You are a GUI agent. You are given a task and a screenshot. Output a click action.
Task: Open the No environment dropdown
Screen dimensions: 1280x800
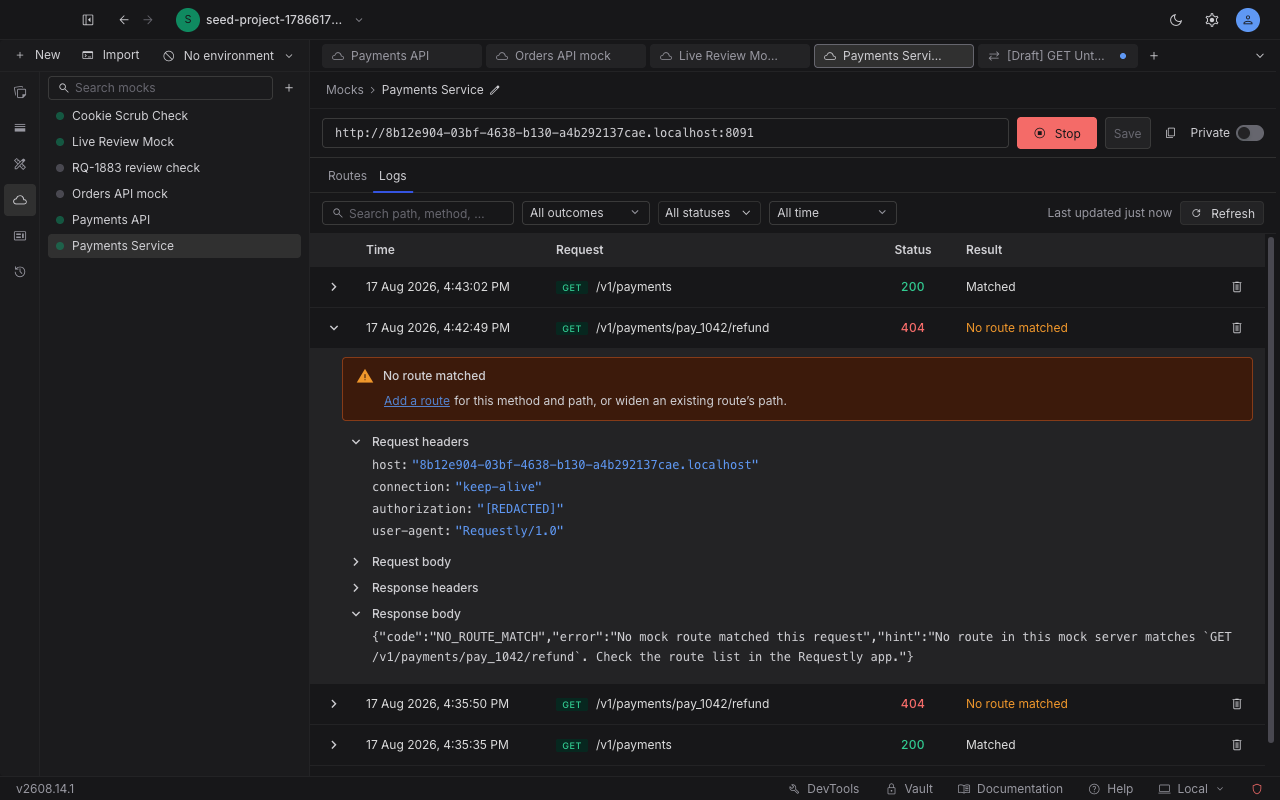[229, 56]
